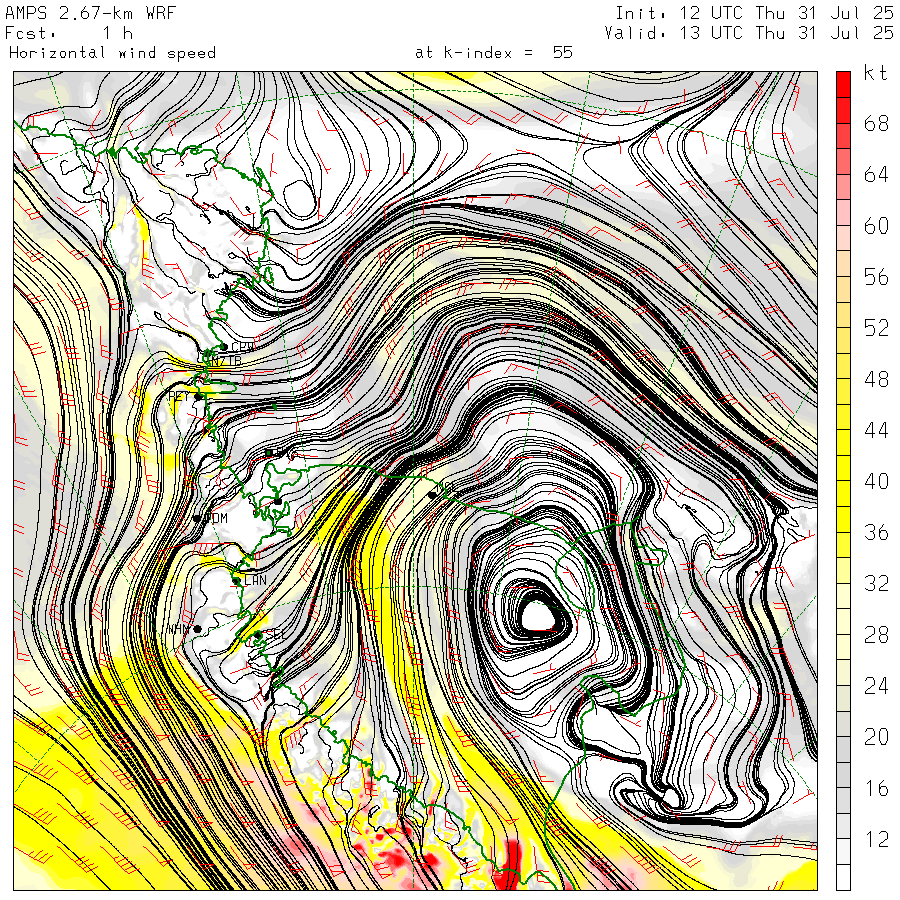This screenshot has width=900, height=900.
Task: Pick the white swatch below the 12 label
Action: (x=843, y=878)
